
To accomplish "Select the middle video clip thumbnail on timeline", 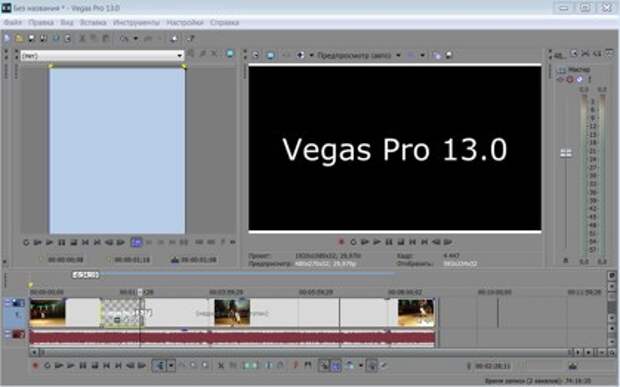I will [x=232, y=312].
